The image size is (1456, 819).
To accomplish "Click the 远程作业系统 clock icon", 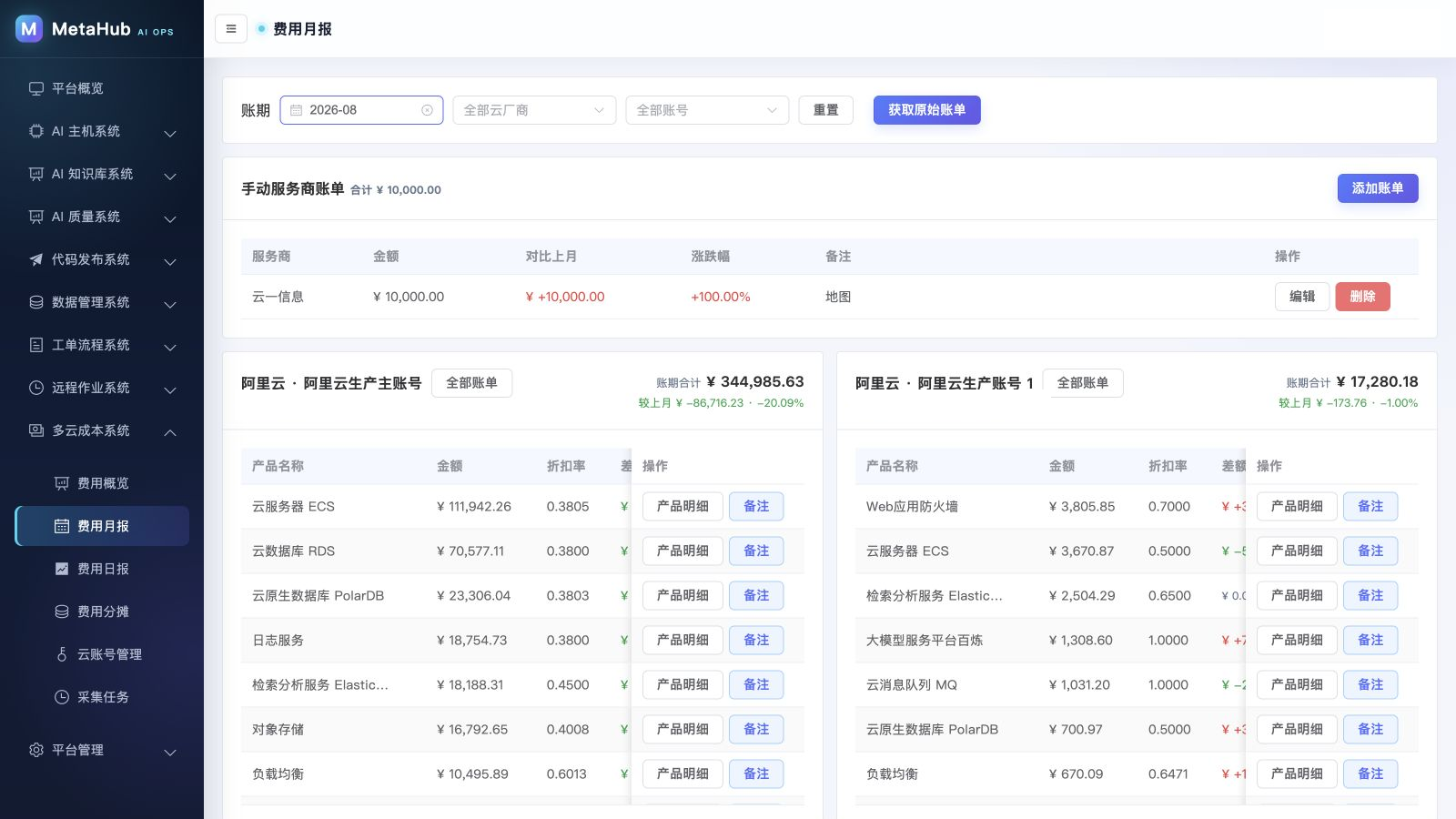I will click(x=36, y=388).
